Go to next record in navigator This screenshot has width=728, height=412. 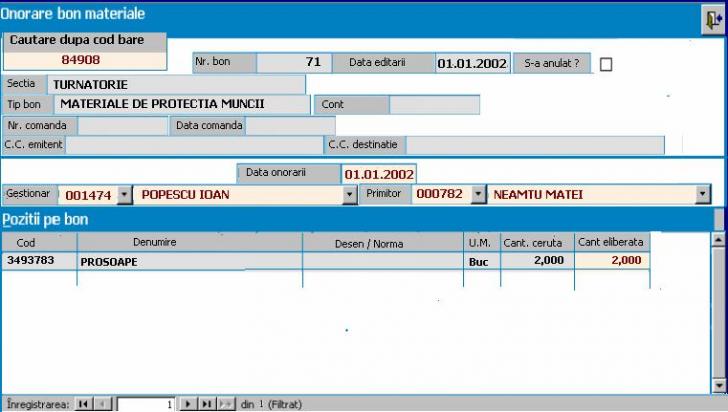click(x=187, y=404)
